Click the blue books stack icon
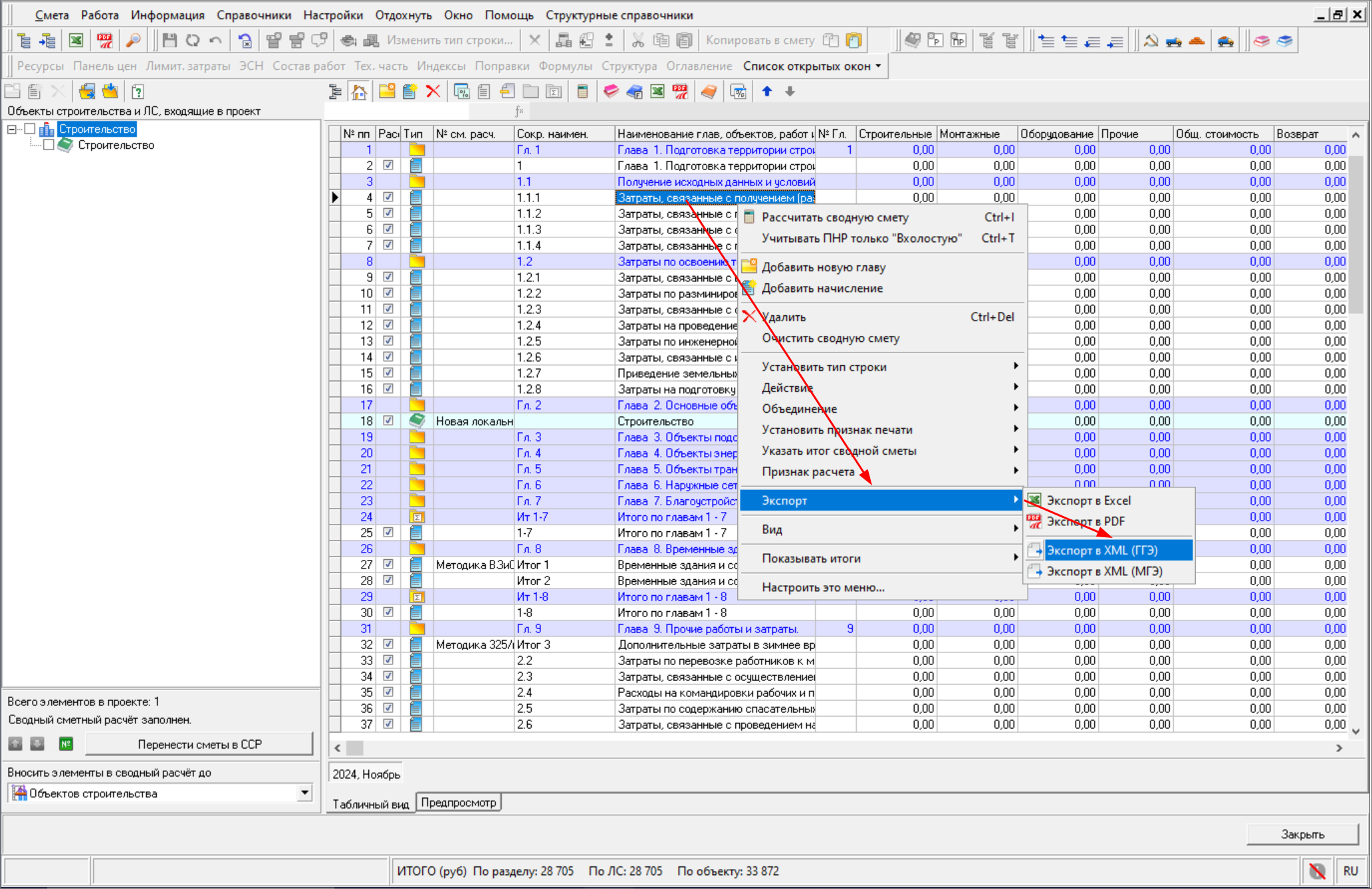The height and width of the screenshot is (889, 1372). (1284, 41)
